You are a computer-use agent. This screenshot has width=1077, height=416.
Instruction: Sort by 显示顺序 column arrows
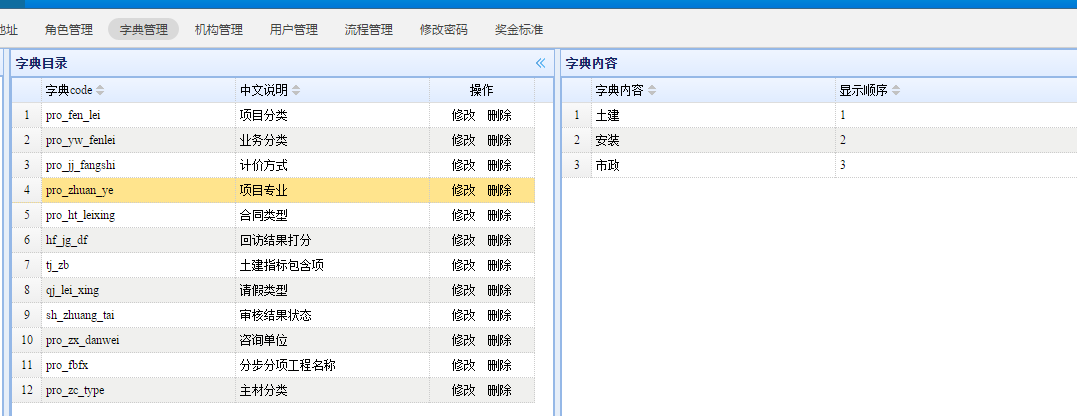(x=896, y=91)
